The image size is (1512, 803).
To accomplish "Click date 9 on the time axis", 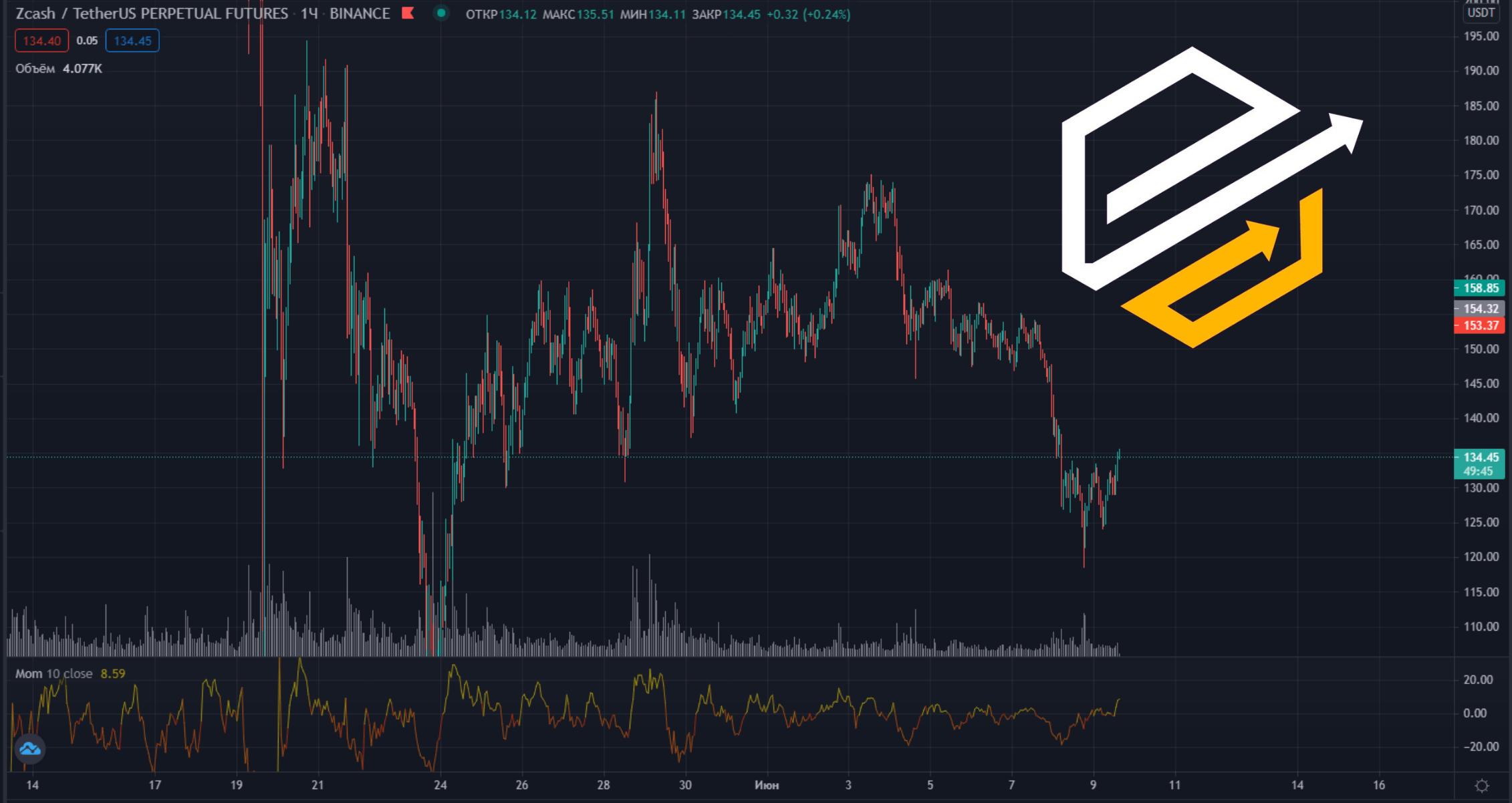I will click(x=1093, y=785).
